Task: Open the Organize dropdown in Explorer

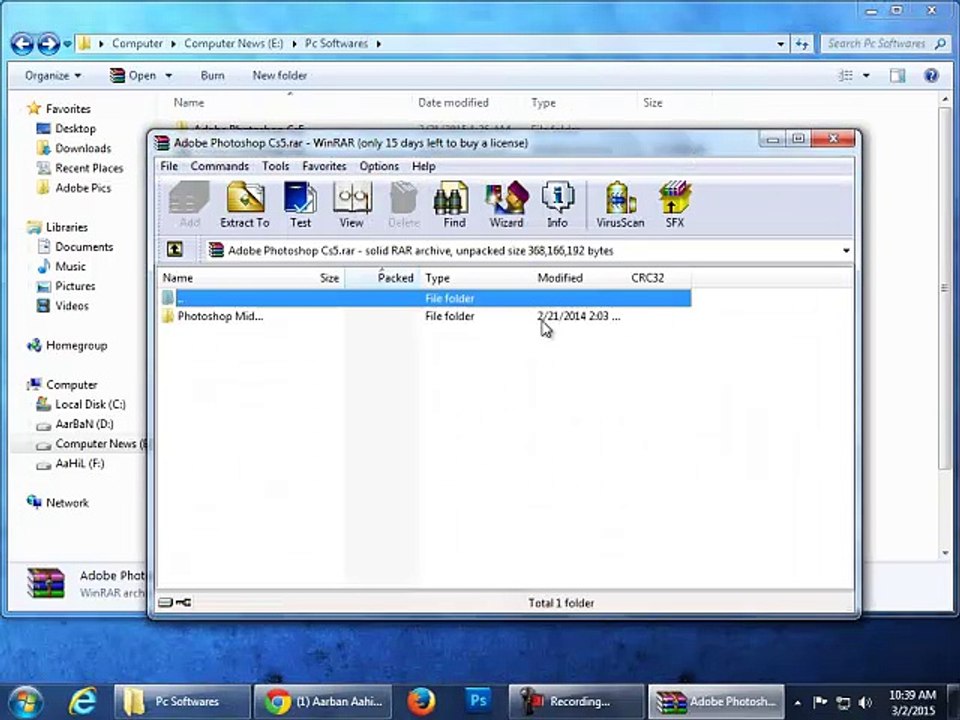Action: click(53, 75)
